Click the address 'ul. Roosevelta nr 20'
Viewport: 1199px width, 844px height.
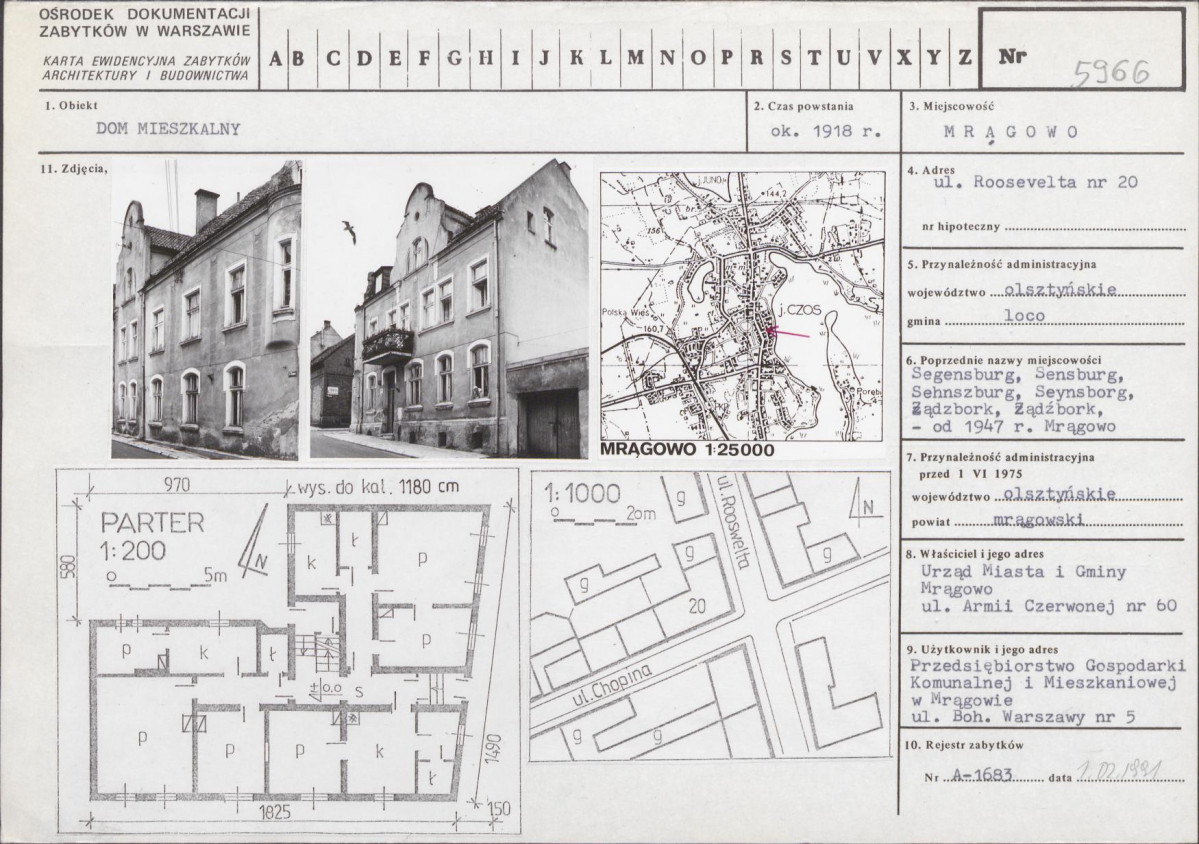point(1036,182)
